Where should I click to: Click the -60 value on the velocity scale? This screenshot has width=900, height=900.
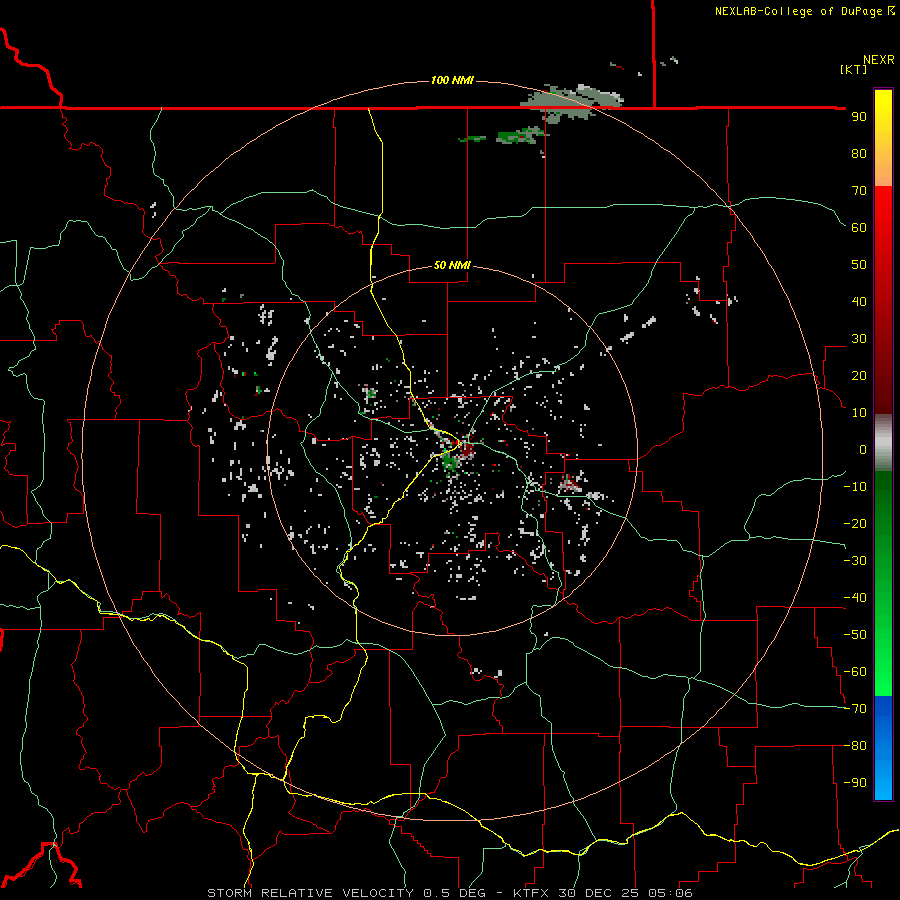(855, 672)
